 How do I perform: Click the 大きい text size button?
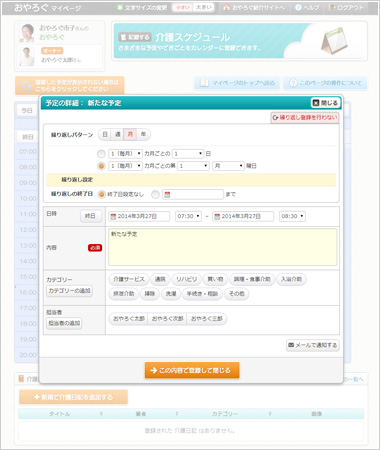click(203, 8)
